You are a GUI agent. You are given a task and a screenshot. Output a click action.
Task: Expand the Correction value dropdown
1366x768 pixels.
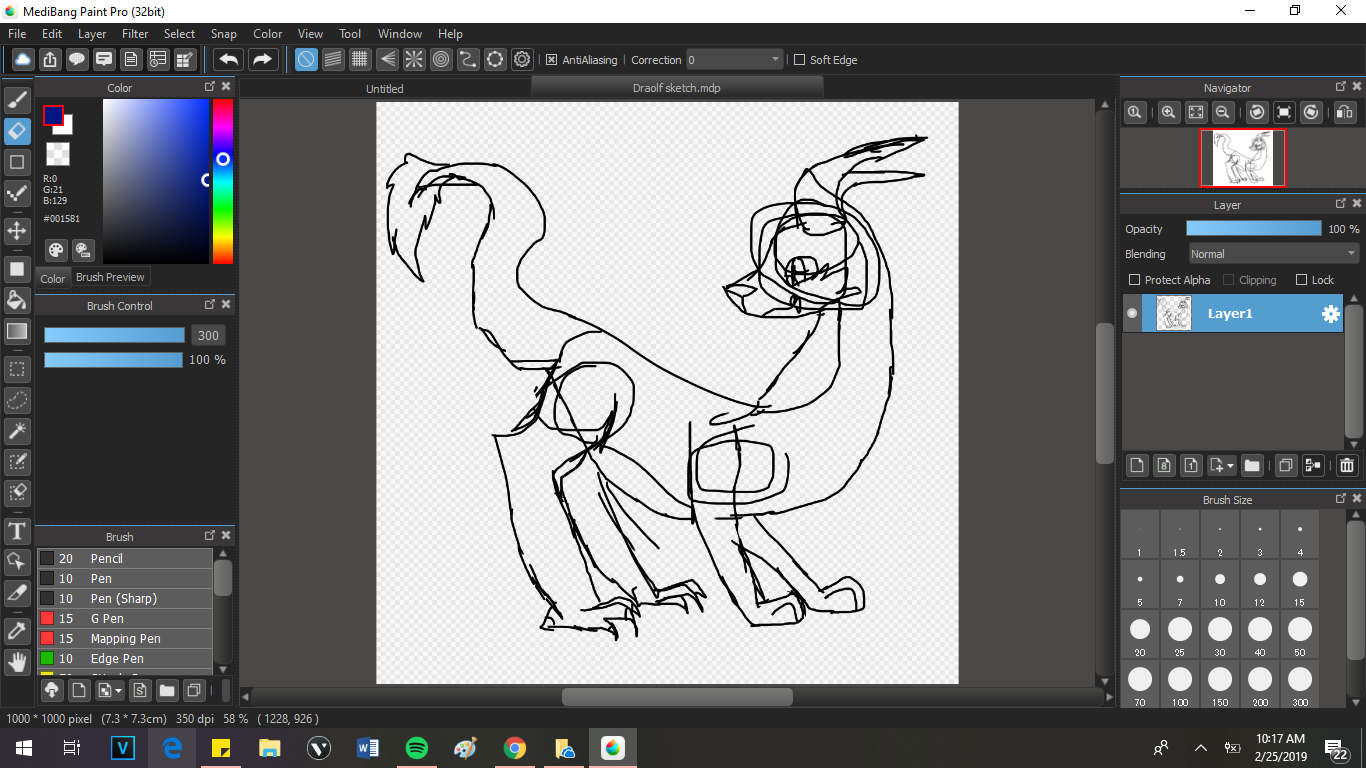pyautogui.click(x=775, y=60)
